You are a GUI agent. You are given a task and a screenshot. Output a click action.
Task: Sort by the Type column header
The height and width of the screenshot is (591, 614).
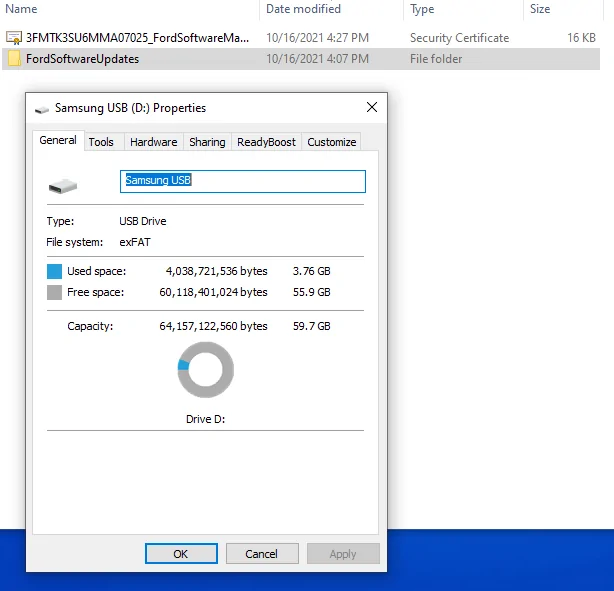(x=422, y=9)
